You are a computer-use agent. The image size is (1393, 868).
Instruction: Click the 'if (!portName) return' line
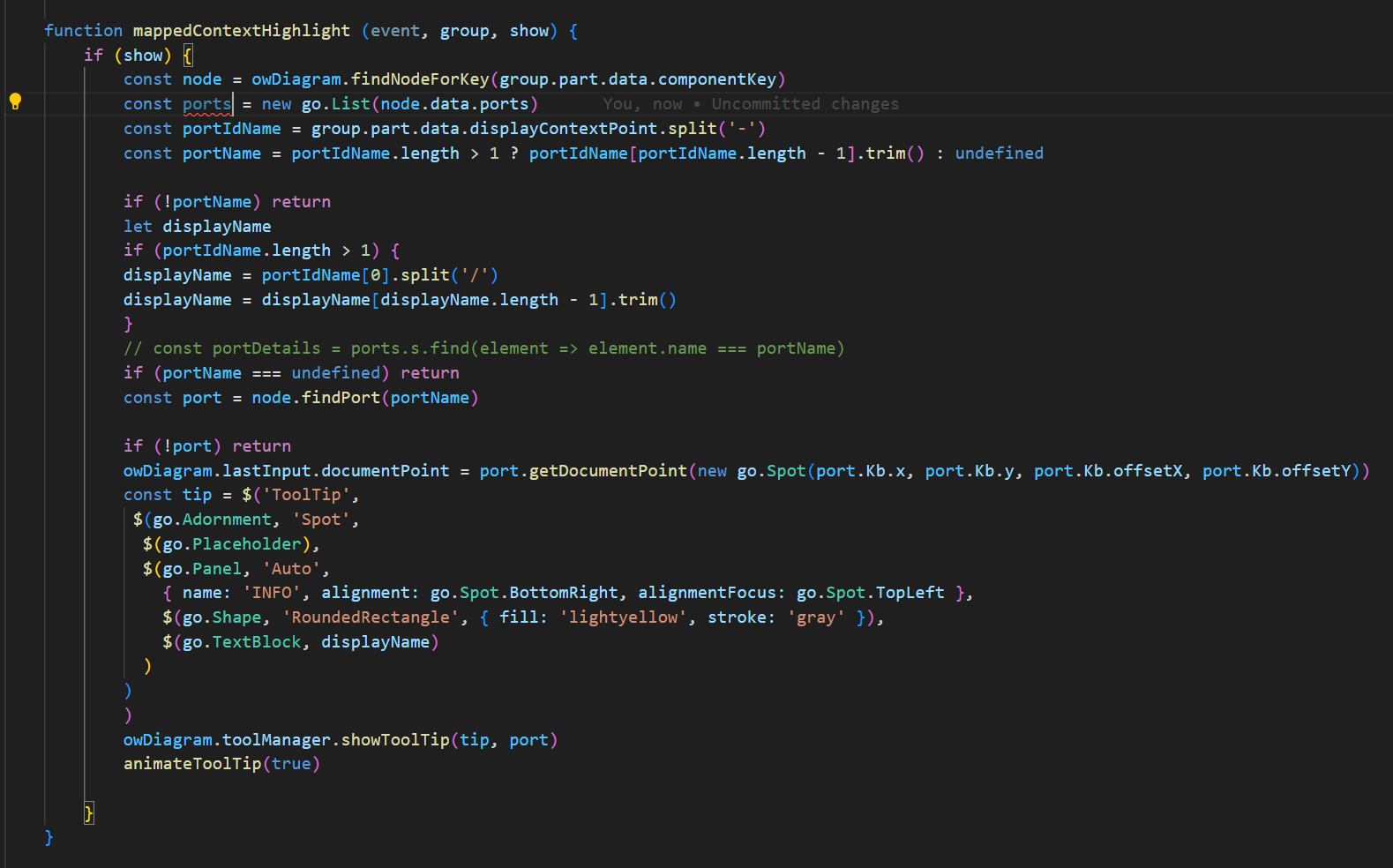[x=228, y=202]
